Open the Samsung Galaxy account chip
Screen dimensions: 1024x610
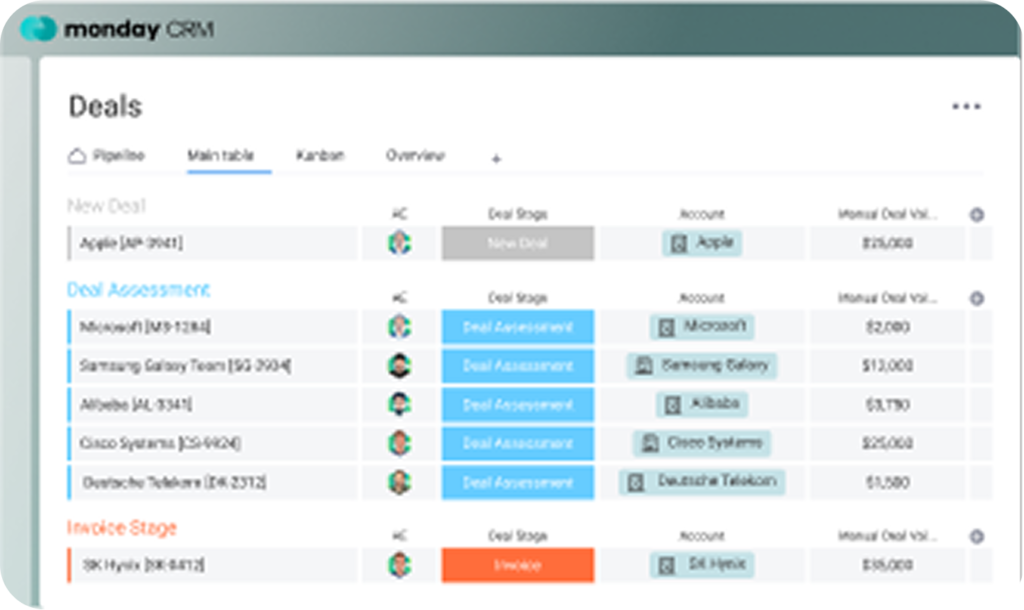point(702,366)
